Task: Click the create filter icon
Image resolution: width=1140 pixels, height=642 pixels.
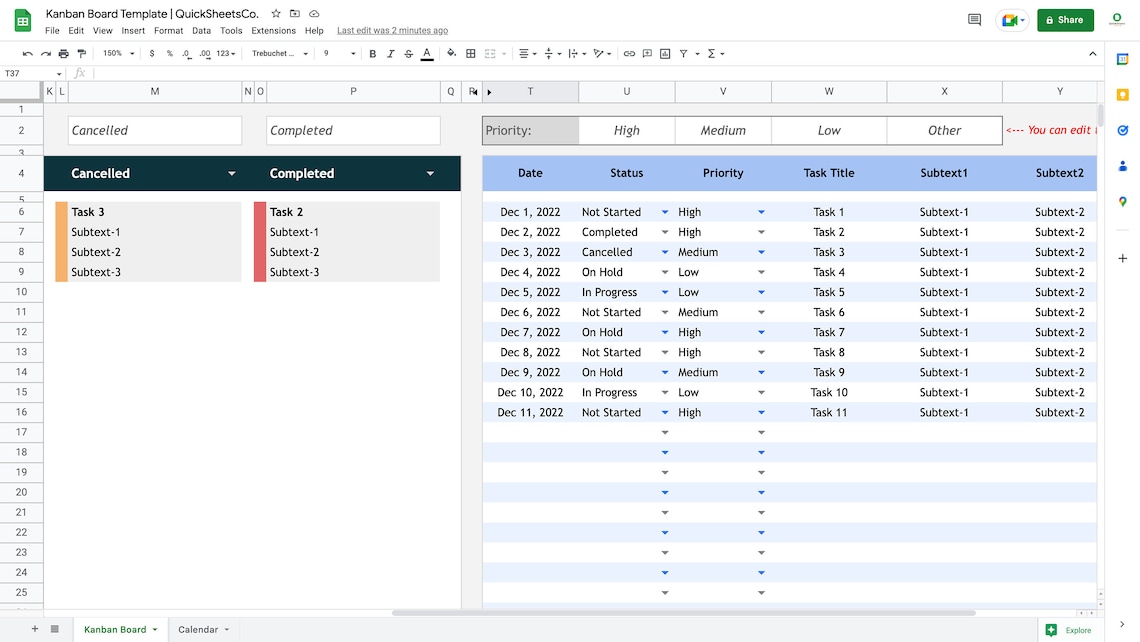Action: tap(683, 54)
